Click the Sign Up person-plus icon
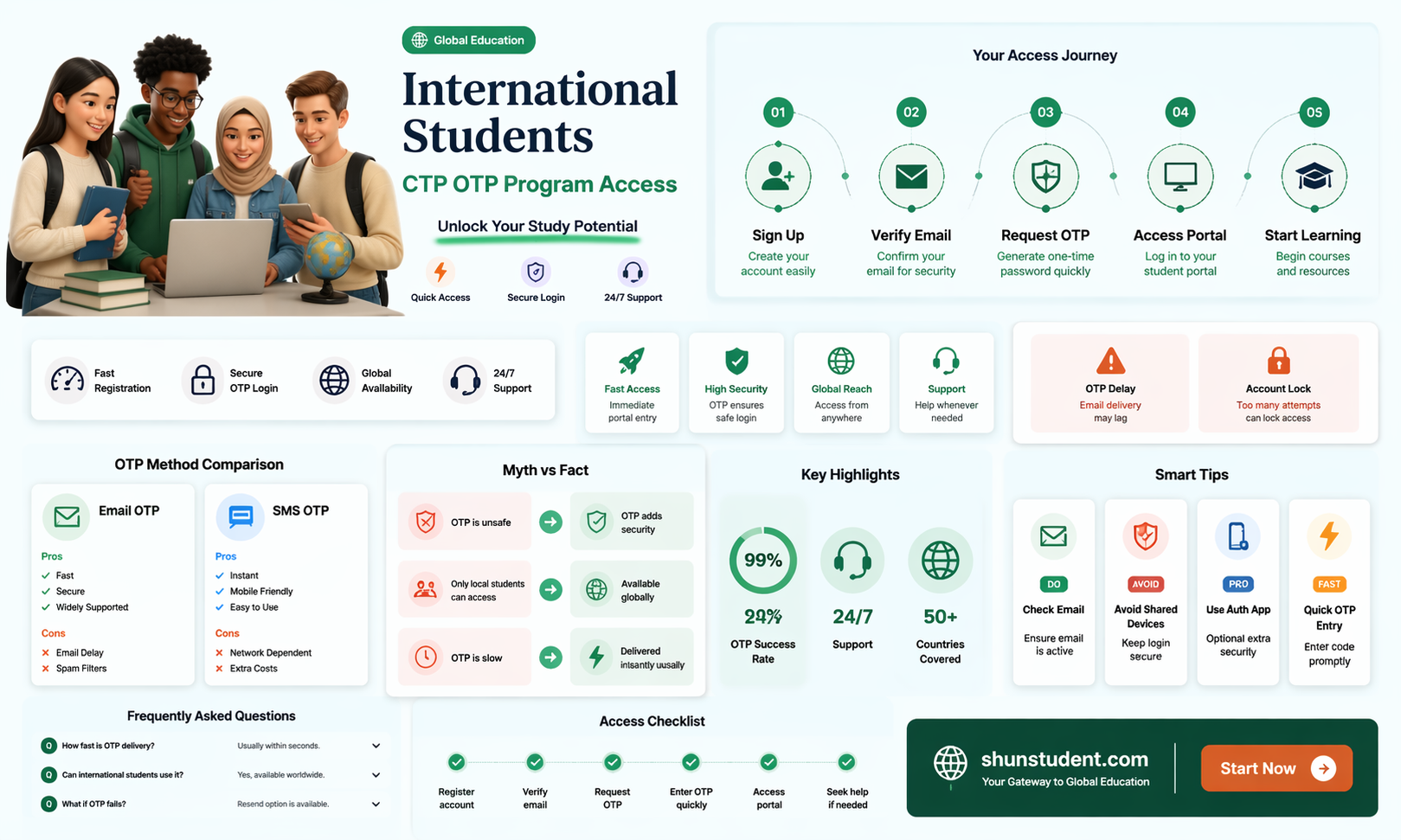Screen dimensions: 1401x840 tap(778, 176)
